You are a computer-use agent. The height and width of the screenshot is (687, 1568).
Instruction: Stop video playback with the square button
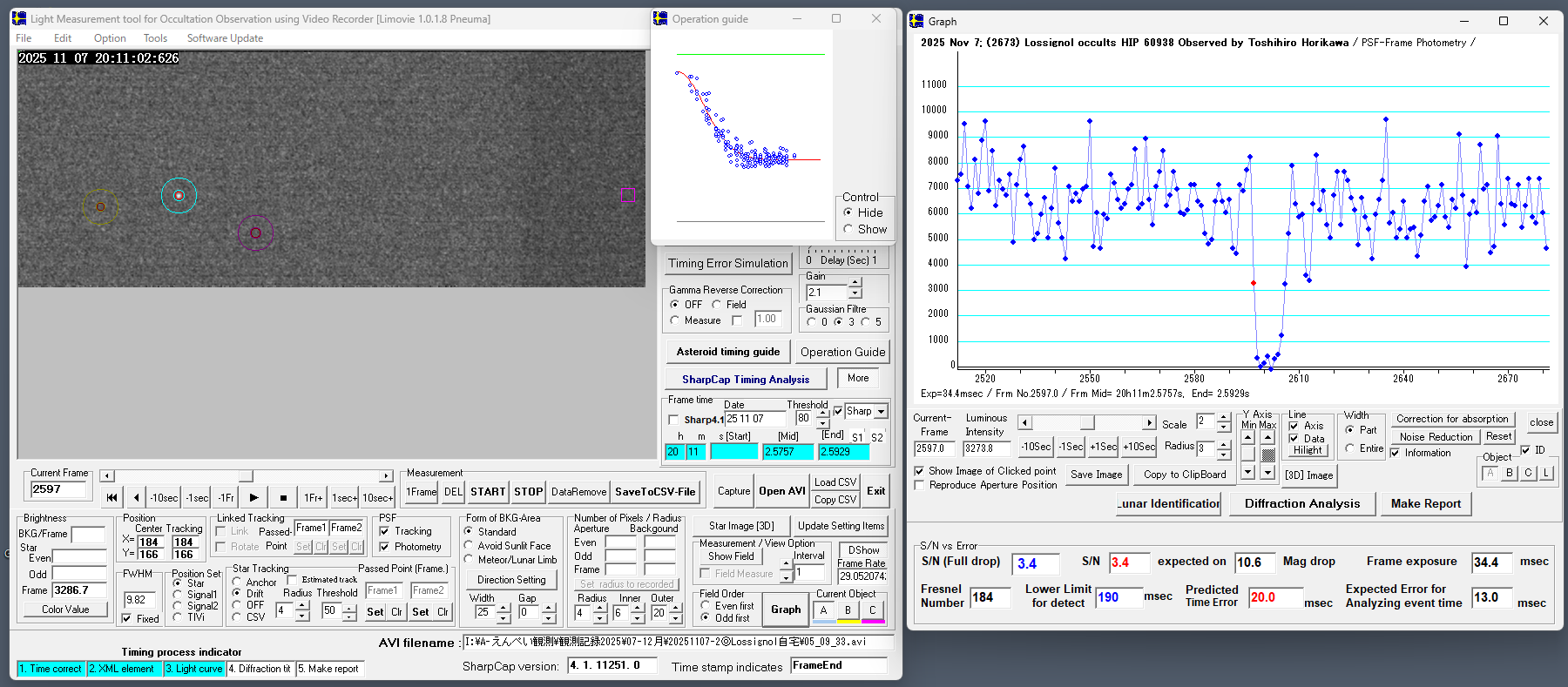(283, 497)
